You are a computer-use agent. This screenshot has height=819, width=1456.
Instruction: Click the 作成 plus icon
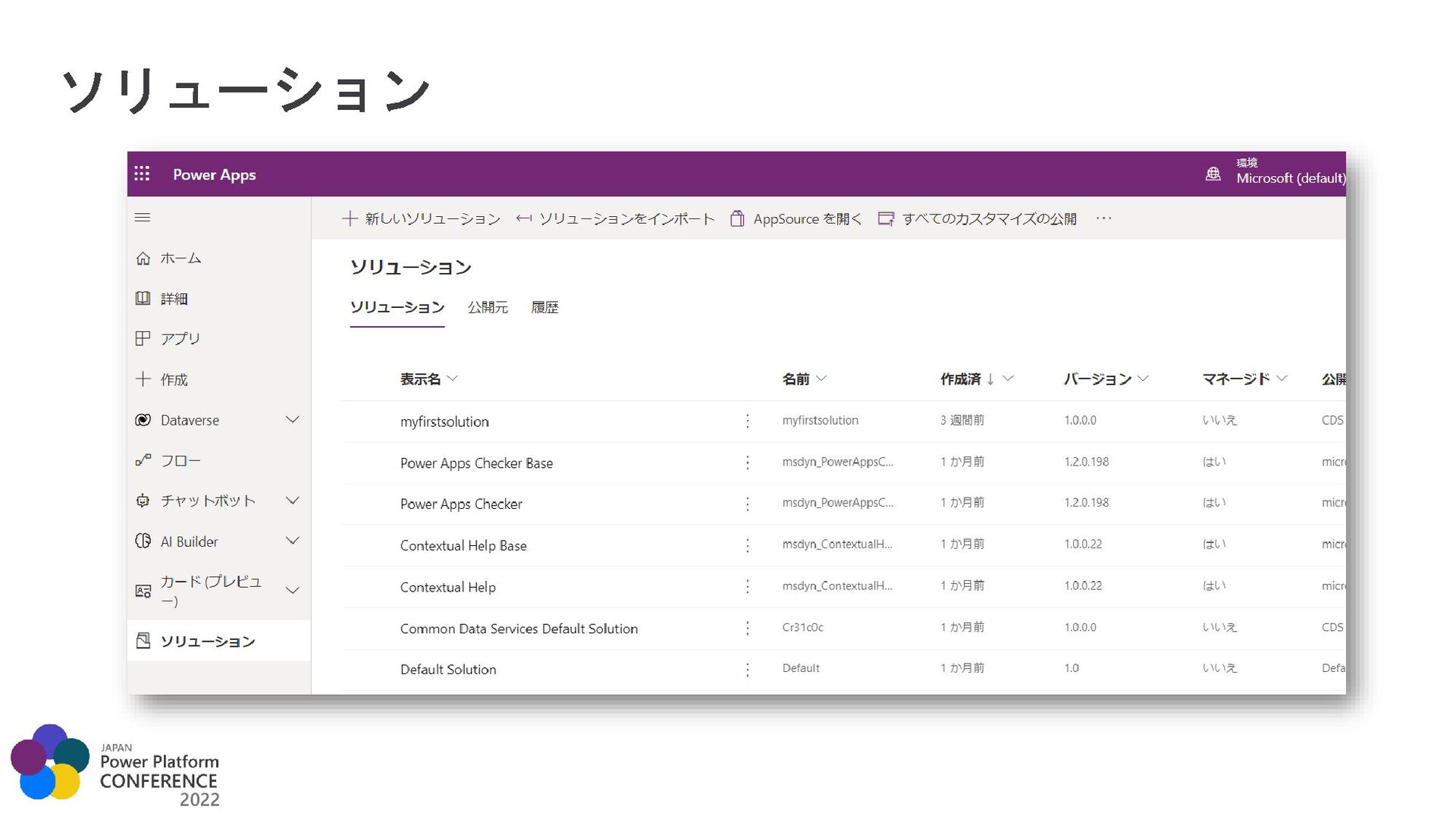143,378
